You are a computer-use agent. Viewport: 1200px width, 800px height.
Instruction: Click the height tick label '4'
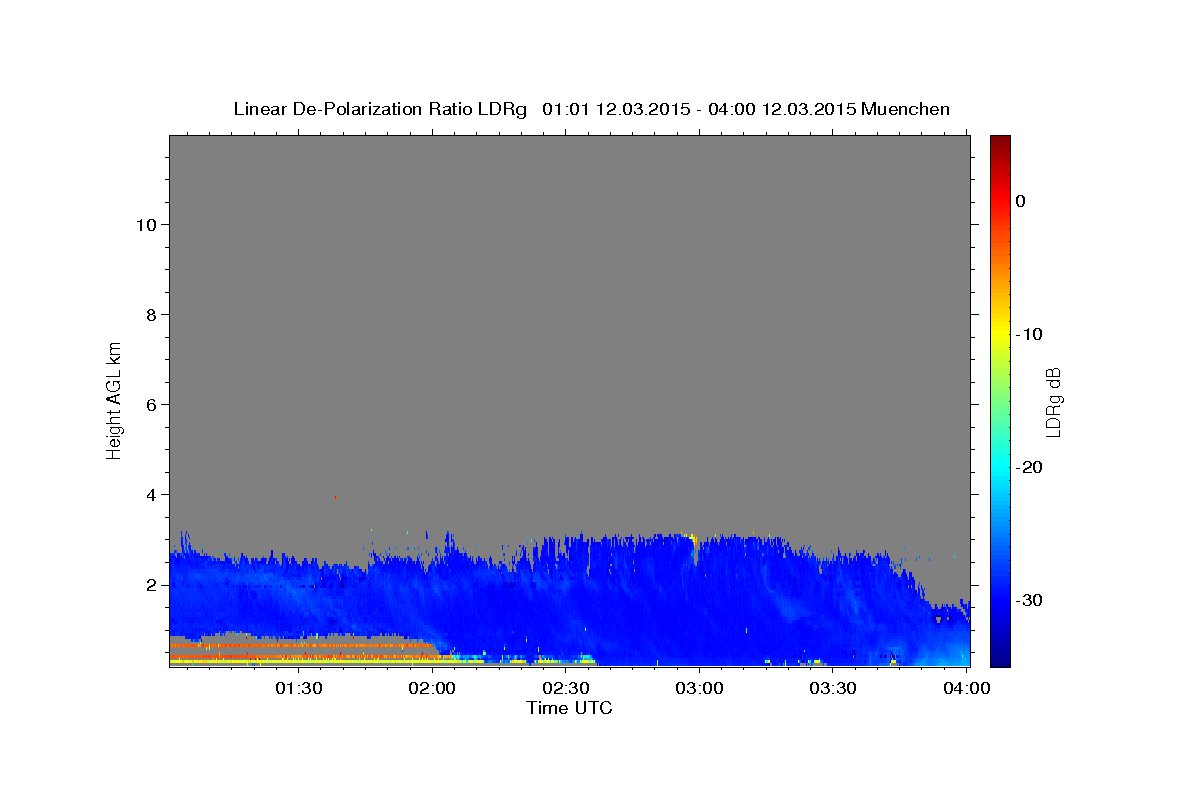coord(149,494)
